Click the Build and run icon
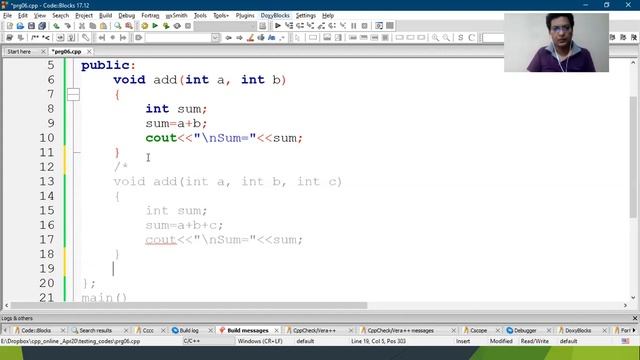The width and height of the screenshot is (640, 360). click(166, 26)
